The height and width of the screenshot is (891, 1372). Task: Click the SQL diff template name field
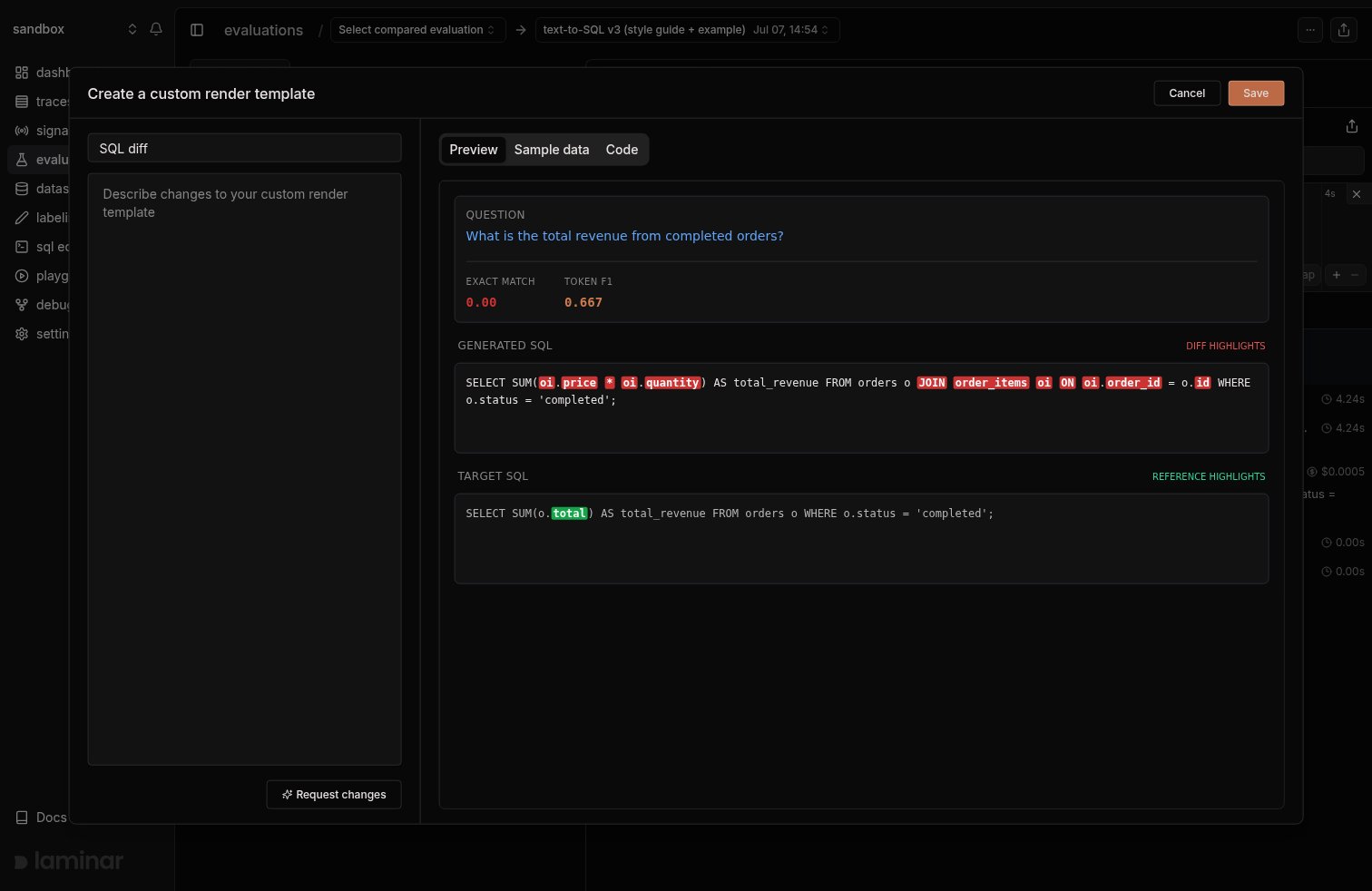[244, 148]
